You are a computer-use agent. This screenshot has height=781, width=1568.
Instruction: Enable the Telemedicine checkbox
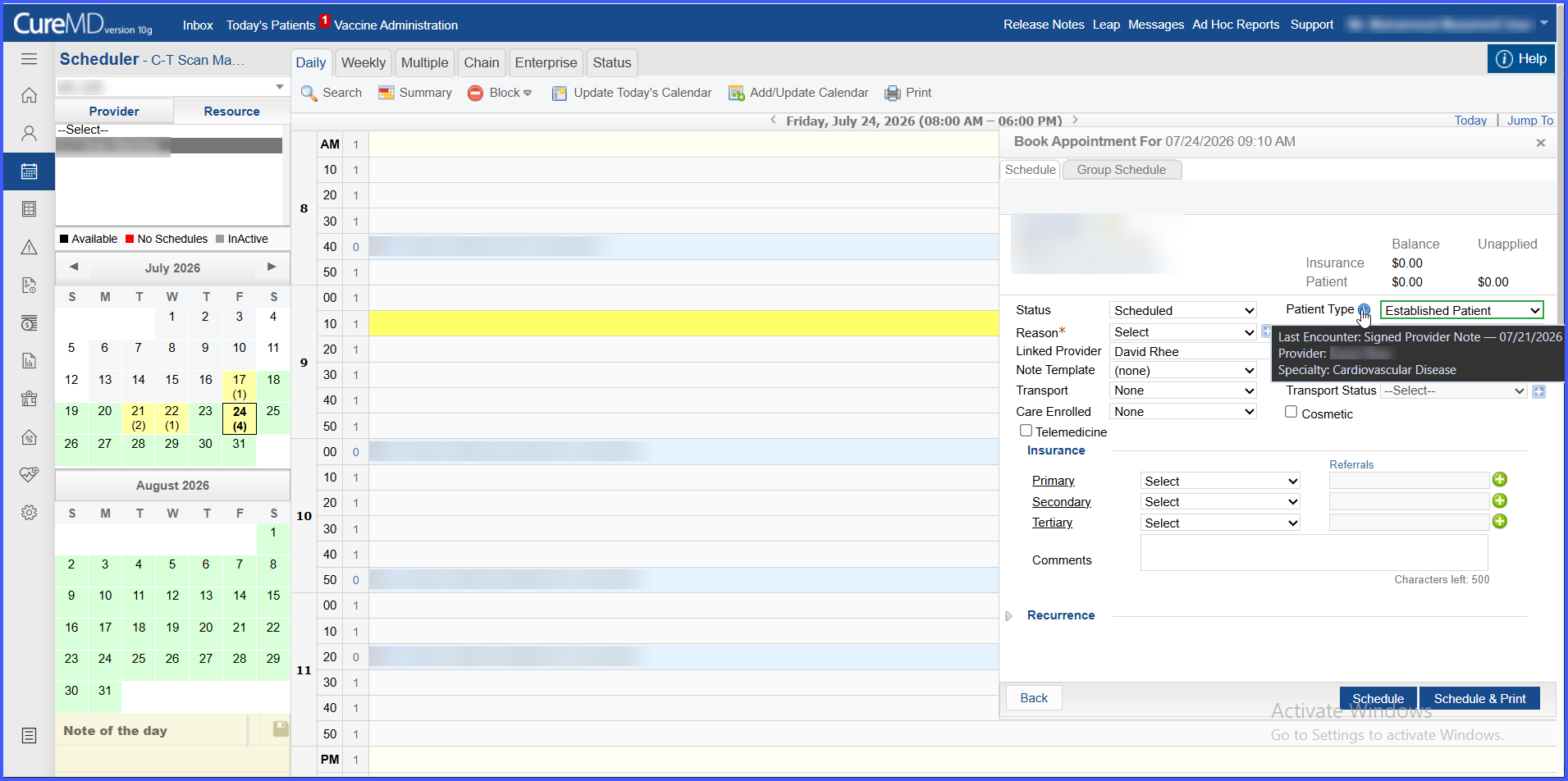point(1026,431)
